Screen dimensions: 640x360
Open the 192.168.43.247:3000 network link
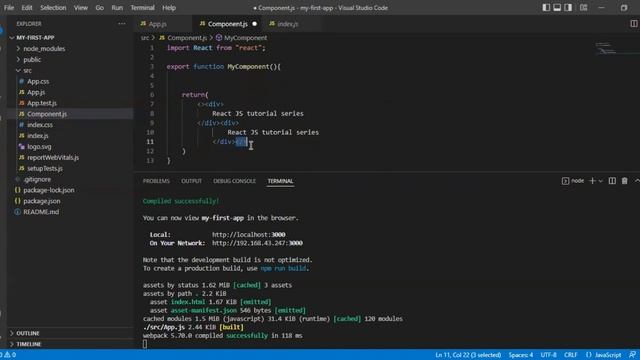[x=257, y=243]
